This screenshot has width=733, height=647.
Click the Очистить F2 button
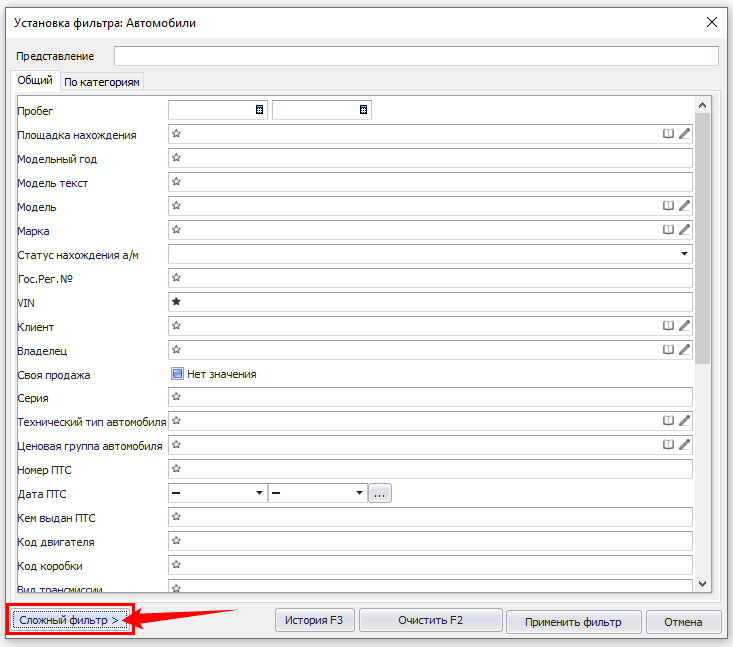click(x=430, y=621)
